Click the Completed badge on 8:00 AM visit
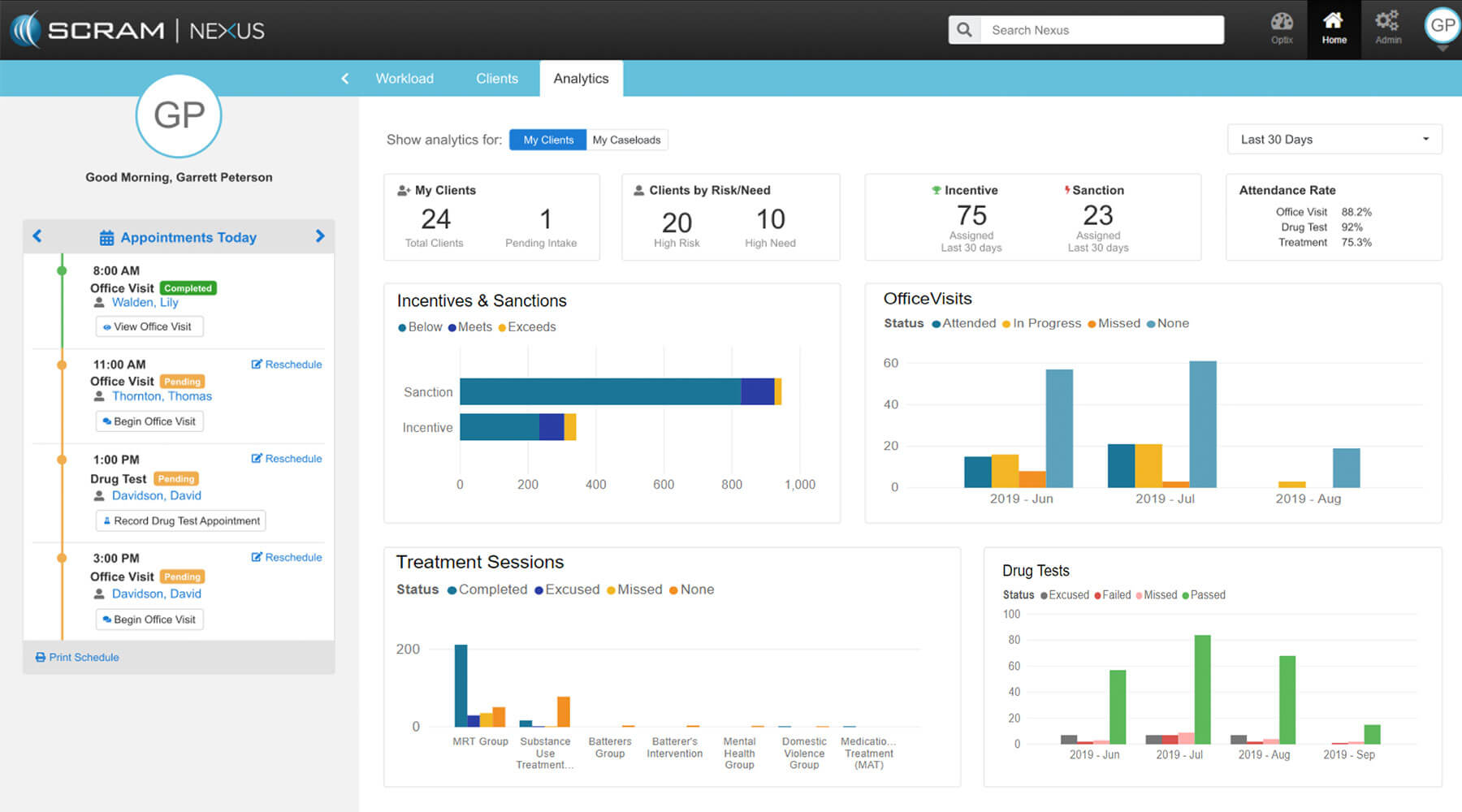 [188, 288]
